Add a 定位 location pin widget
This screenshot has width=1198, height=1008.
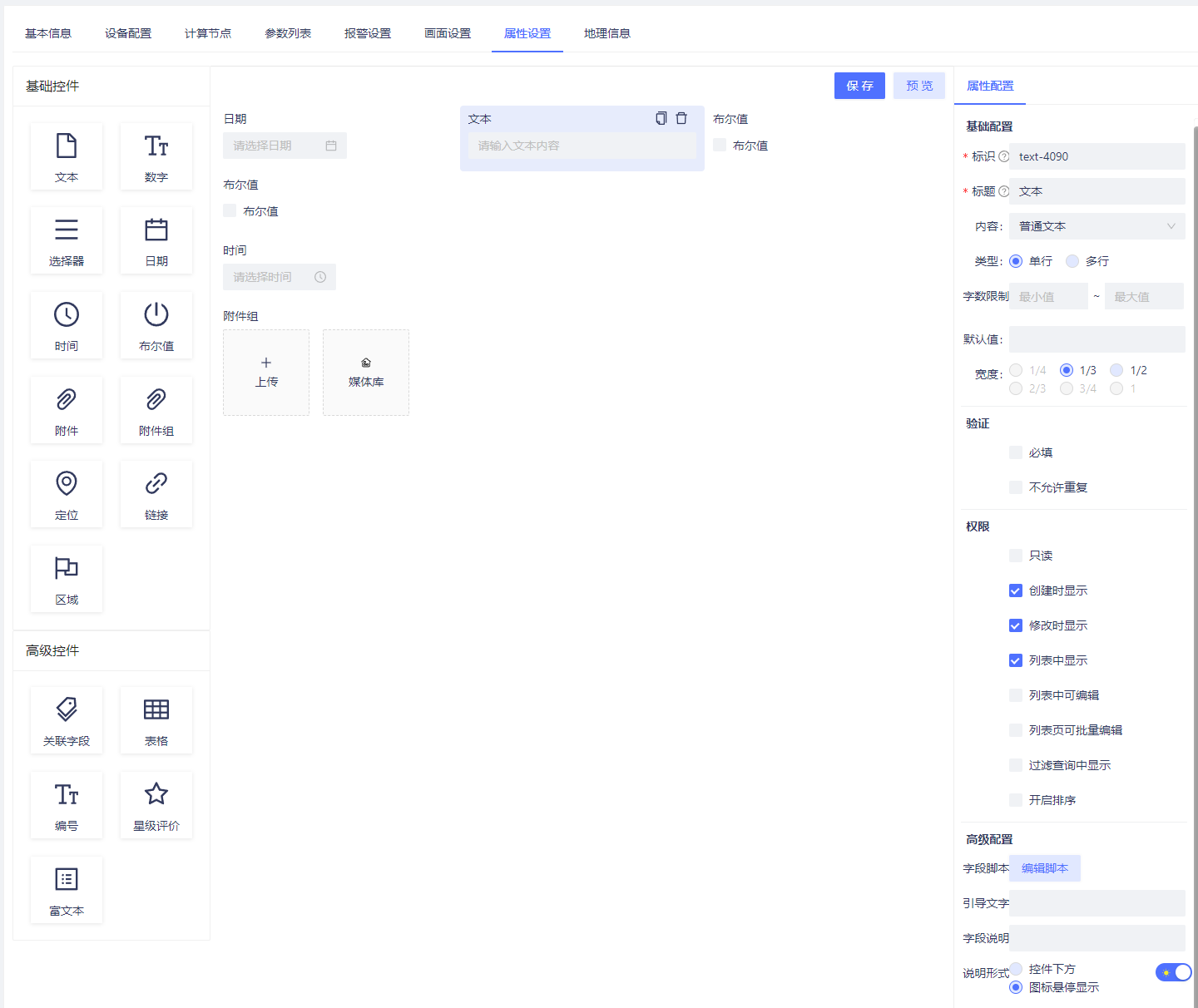click(x=67, y=494)
